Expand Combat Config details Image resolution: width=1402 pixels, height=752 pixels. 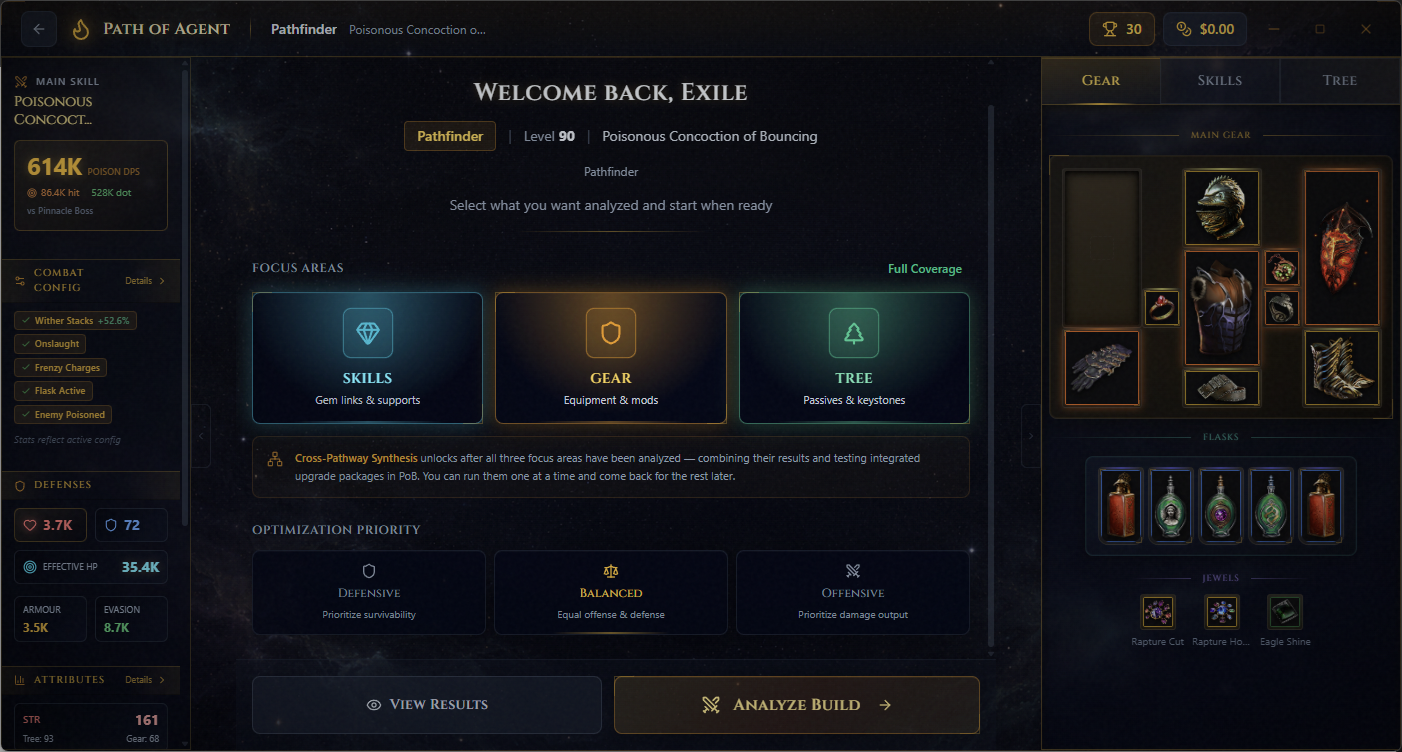145,281
